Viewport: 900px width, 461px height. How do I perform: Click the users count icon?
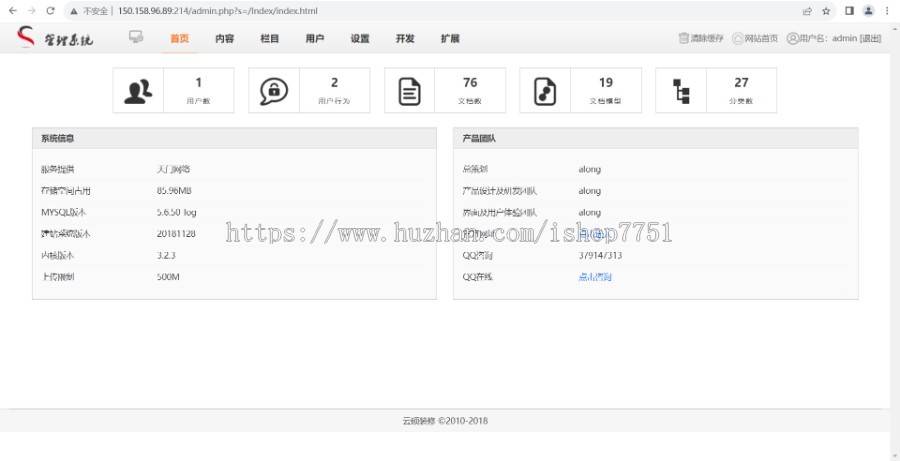point(138,91)
